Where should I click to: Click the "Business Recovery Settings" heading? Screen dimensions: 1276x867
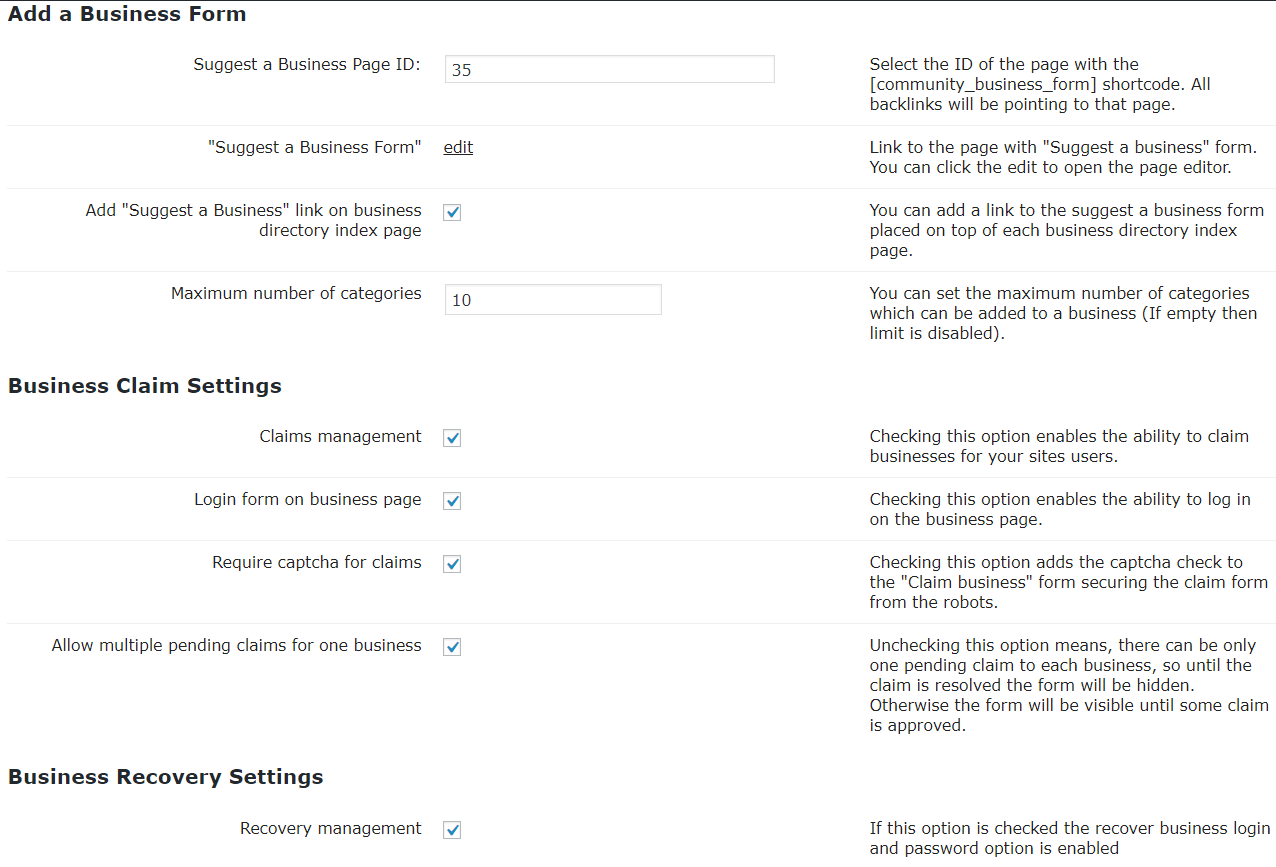166,777
